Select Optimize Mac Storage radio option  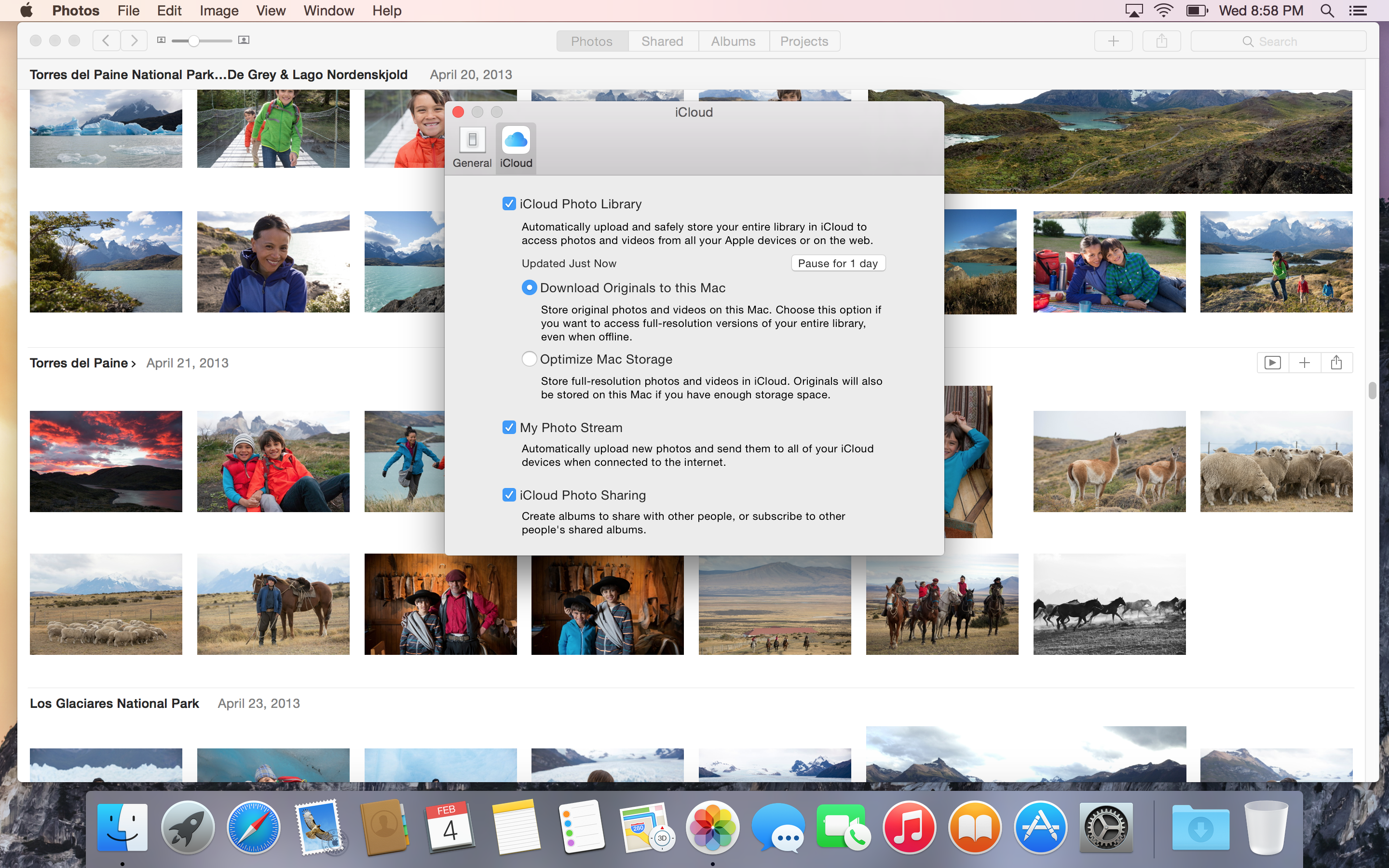pyautogui.click(x=529, y=359)
